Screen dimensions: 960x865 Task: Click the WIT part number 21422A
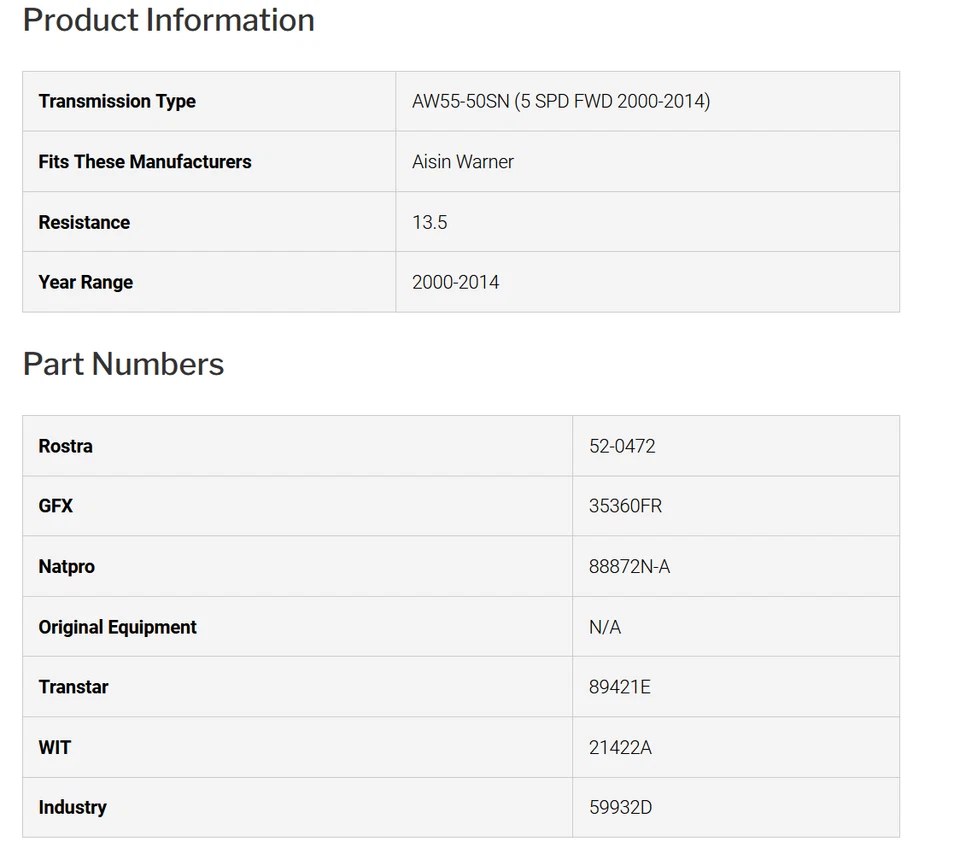click(620, 747)
